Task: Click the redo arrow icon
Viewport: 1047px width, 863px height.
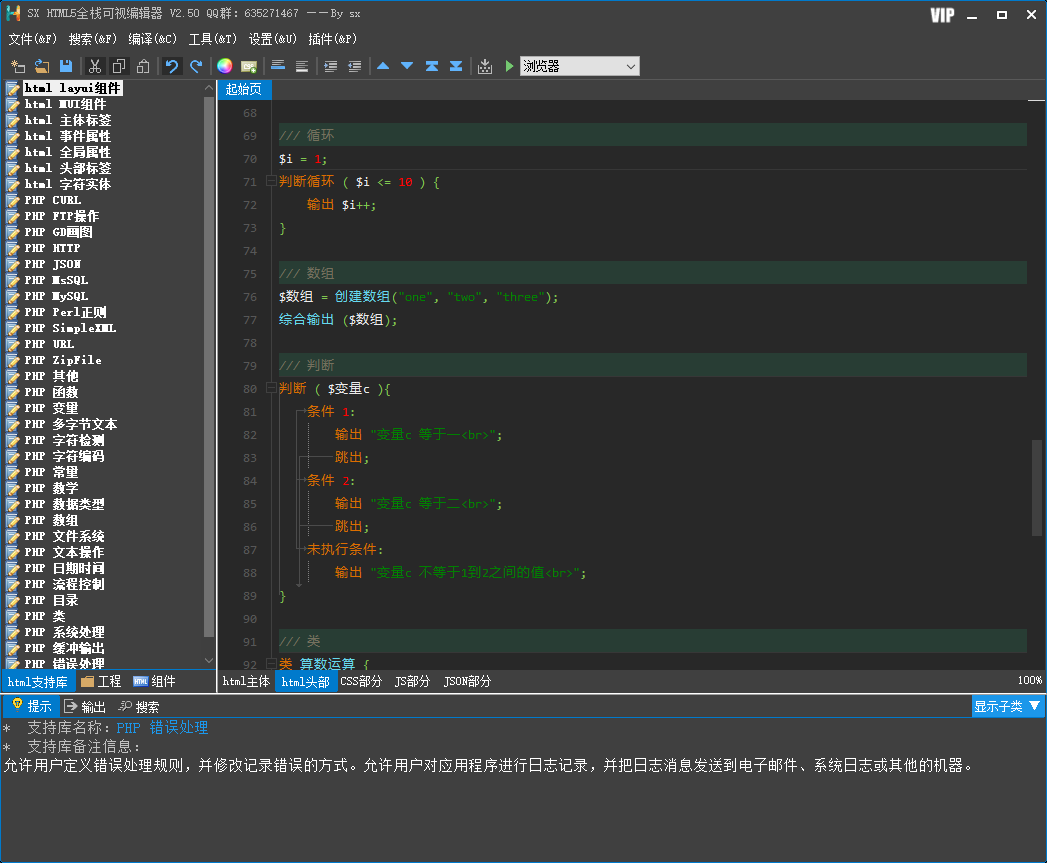Action: 196,66
